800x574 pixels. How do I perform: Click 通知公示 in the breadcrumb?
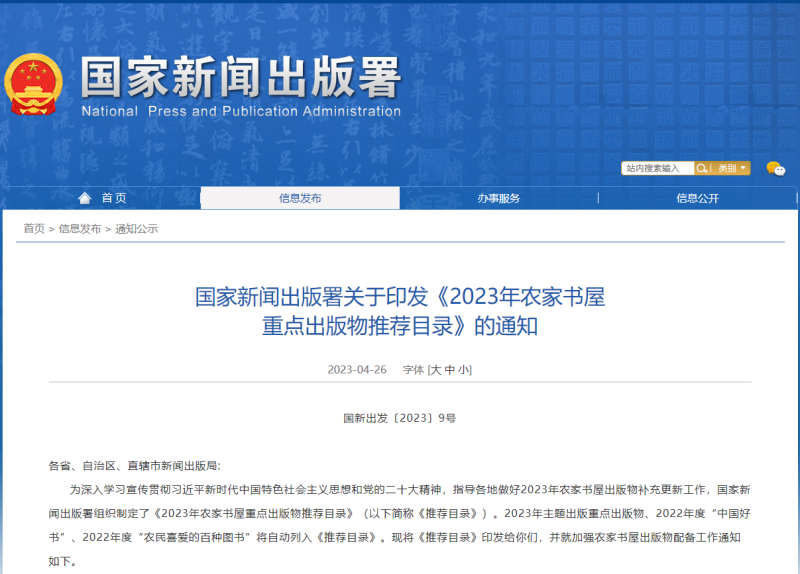[x=136, y=229]
